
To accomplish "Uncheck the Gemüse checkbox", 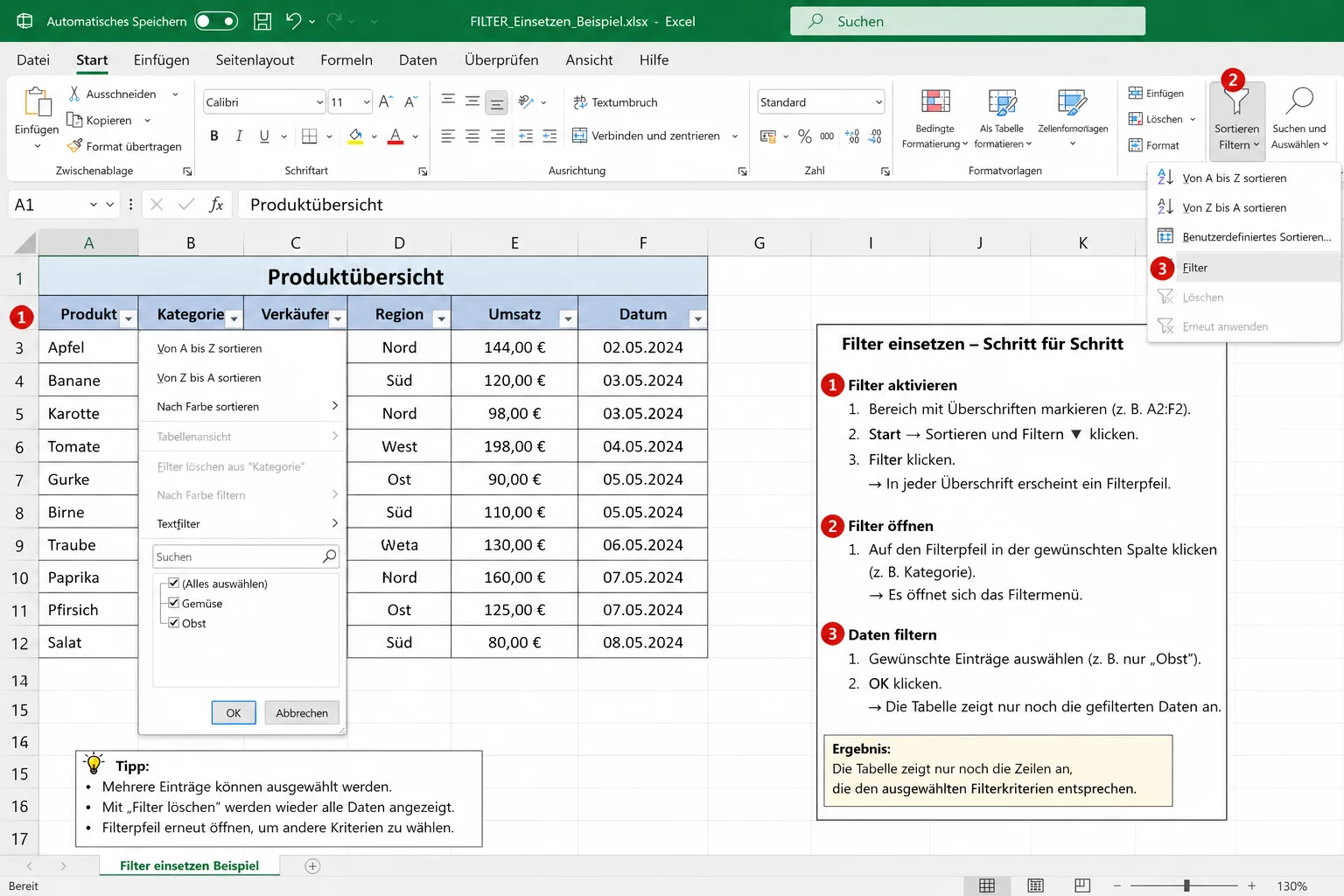I will (173, 603).
